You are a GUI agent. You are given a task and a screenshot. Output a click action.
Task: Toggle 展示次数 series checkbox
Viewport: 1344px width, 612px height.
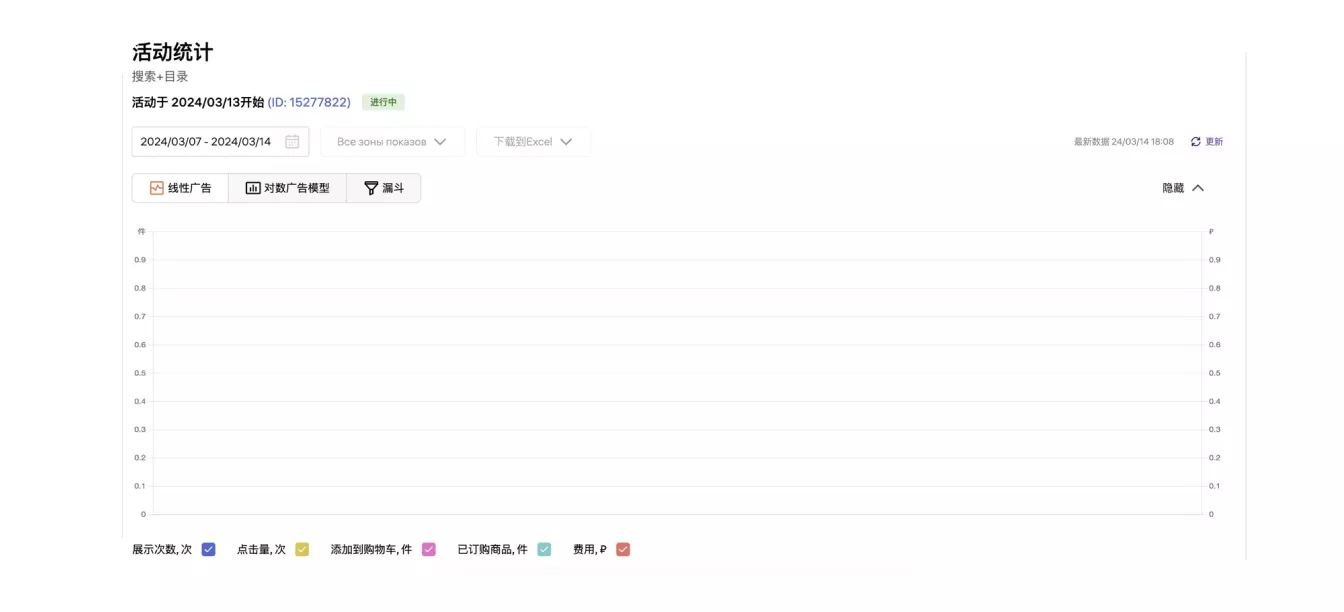pos(209,549)
